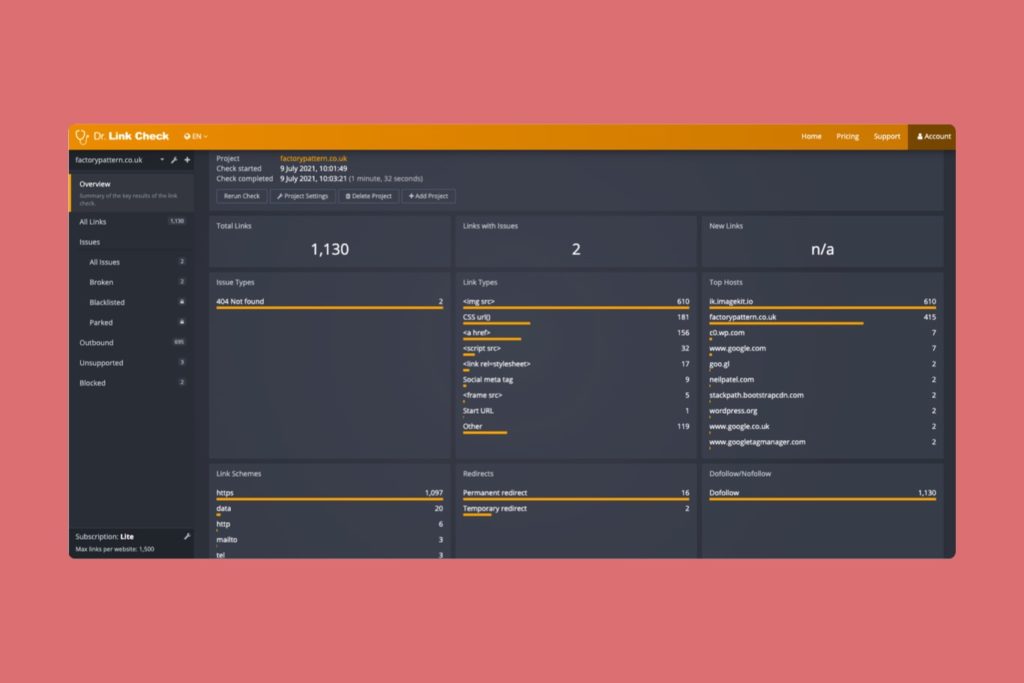This screenshot has height=683, width=1024.
Task: Open the Pricing page from the top menu
Action: [x=847, y=136]
